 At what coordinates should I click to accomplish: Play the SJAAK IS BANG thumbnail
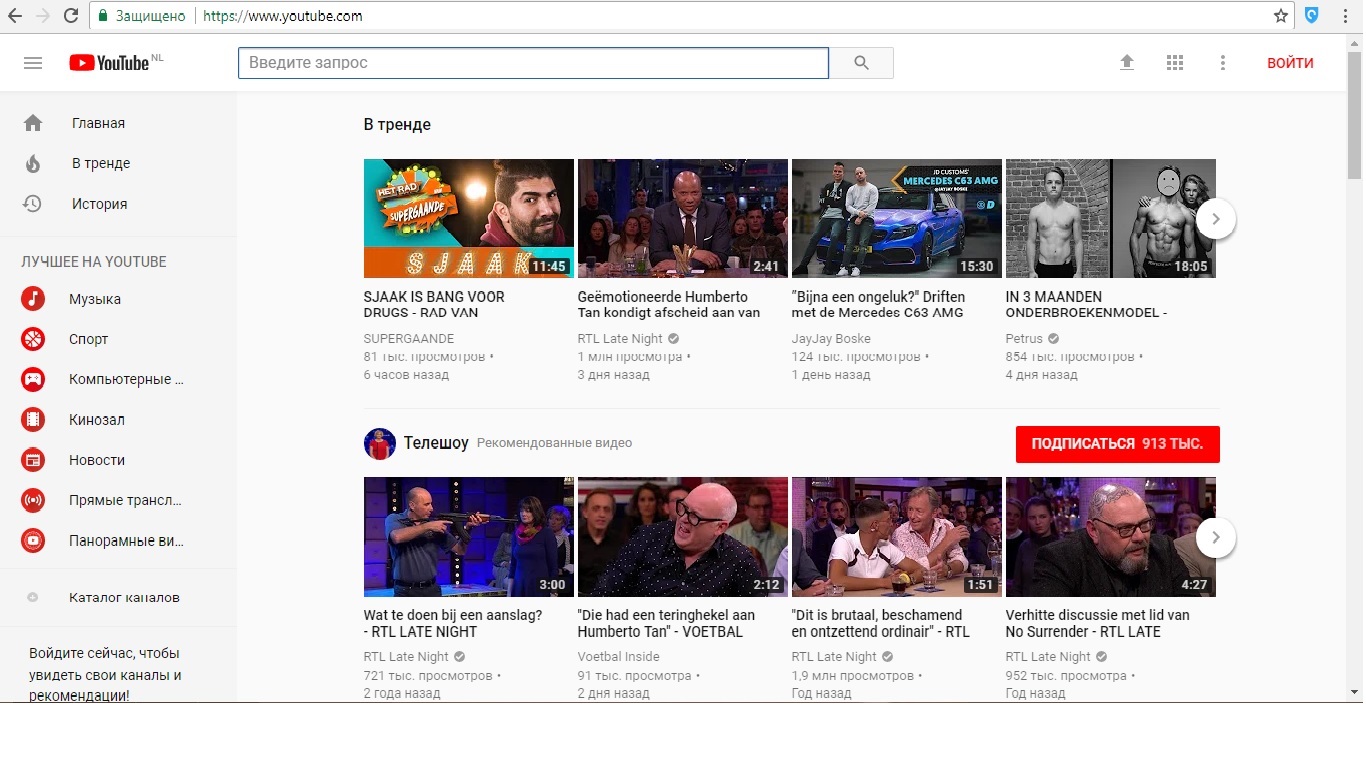(468, 218)
